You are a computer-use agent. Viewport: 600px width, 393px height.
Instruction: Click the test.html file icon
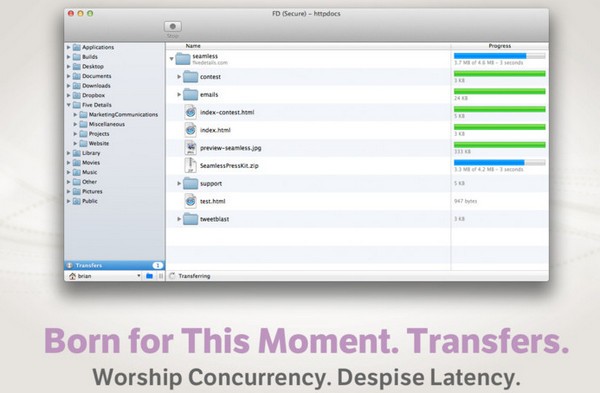tap(190, 201)
